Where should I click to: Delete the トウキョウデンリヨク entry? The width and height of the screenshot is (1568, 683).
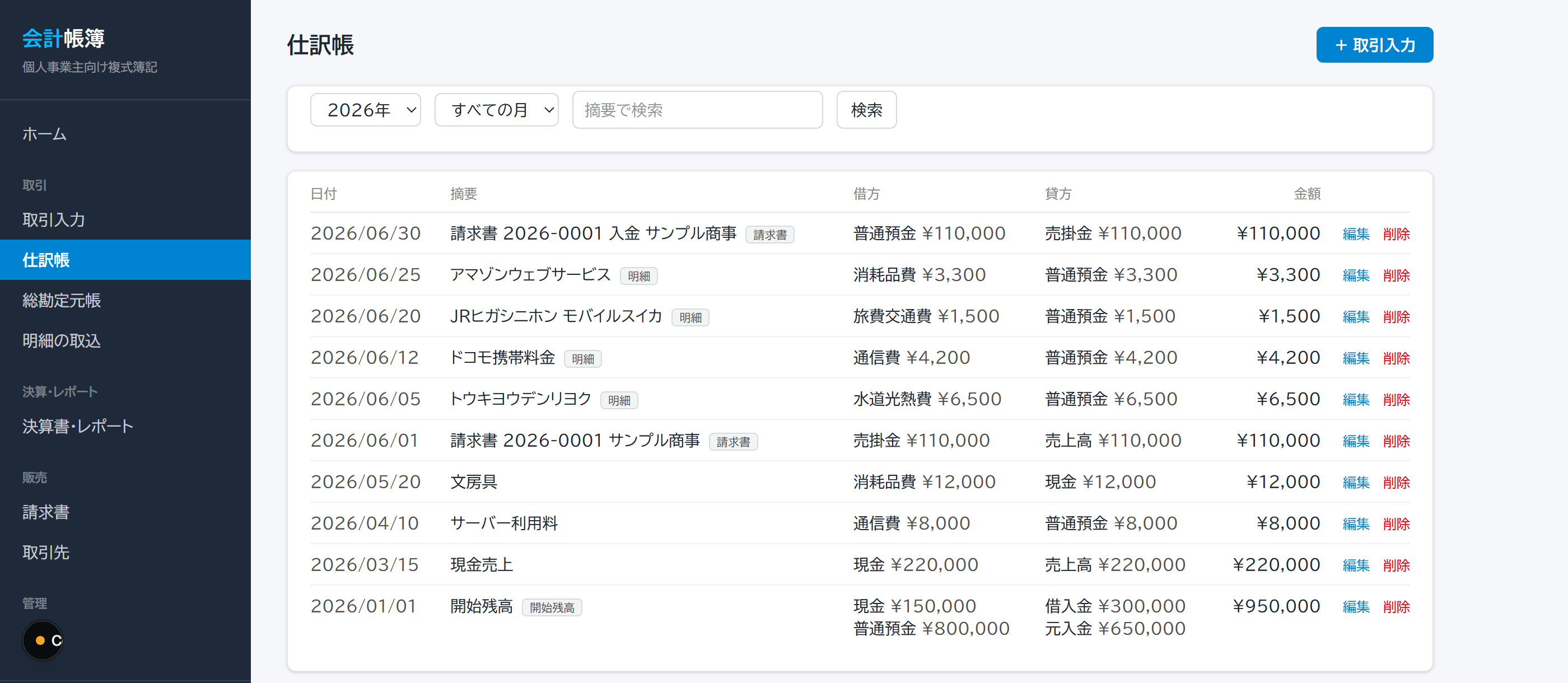[1396, 399]
